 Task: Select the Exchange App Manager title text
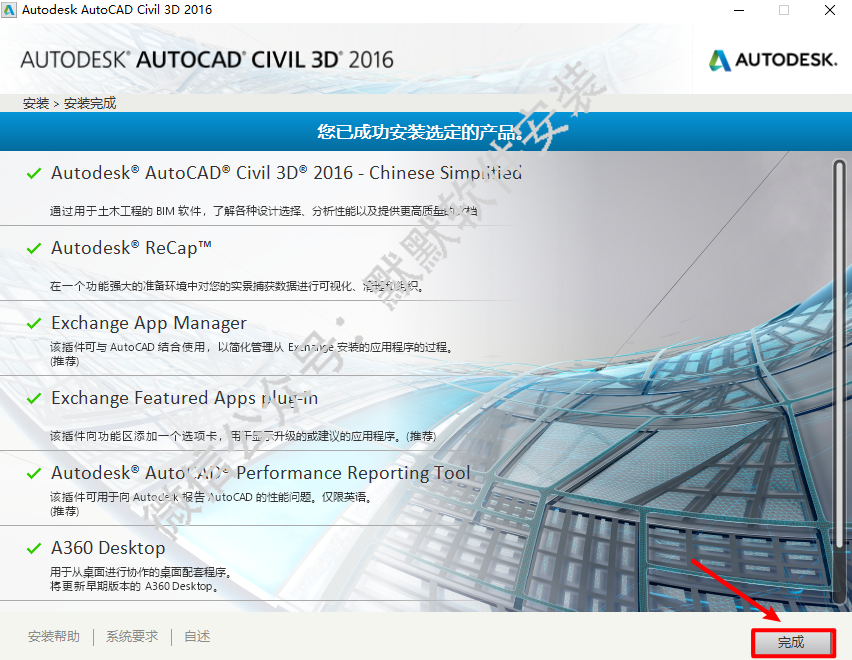tap(149, 323)
